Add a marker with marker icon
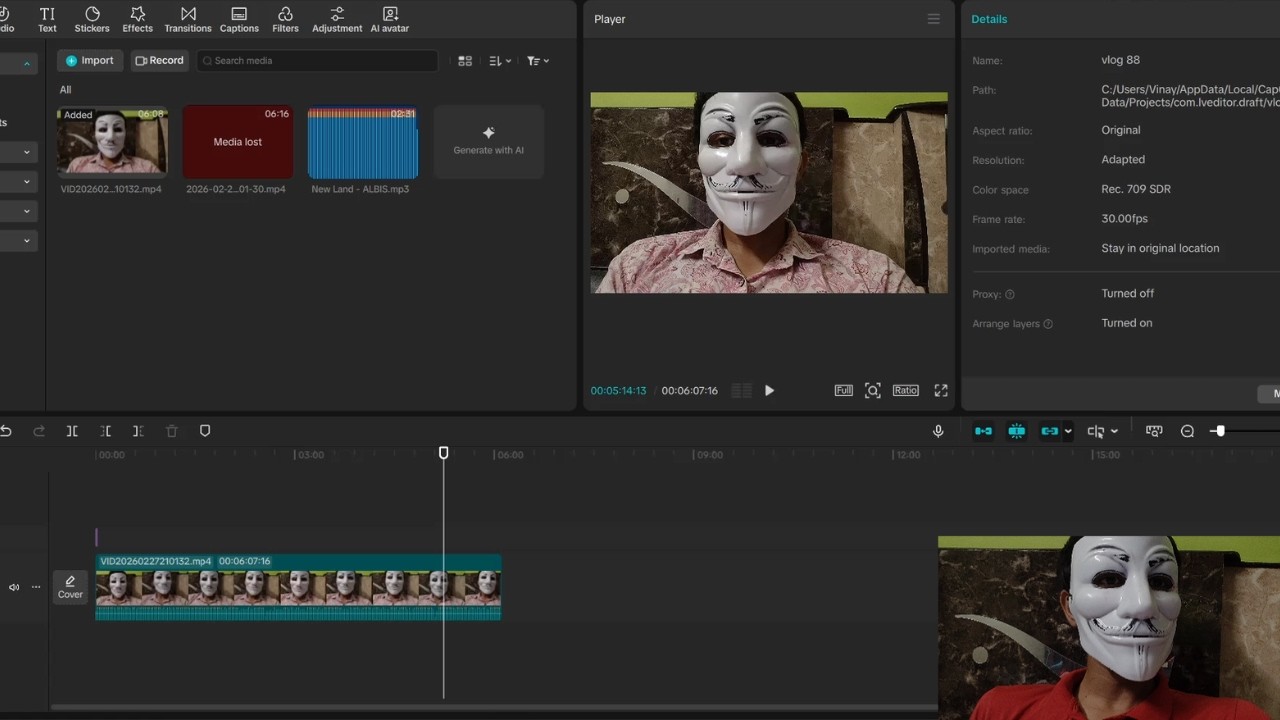The width and height of the screenshot is (1280, 720). click(x=205, y=431)
